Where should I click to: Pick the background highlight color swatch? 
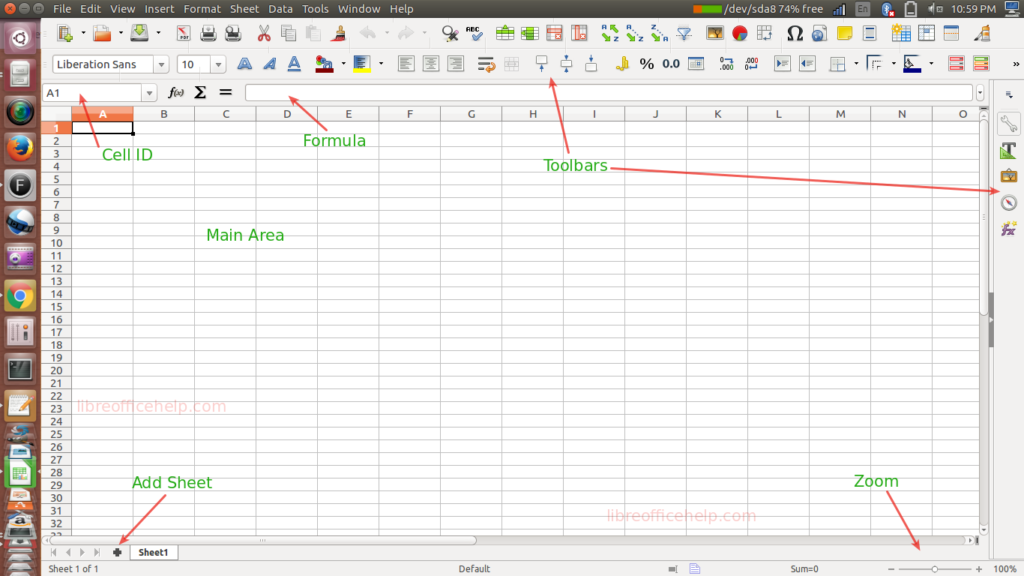coord(362,63)
